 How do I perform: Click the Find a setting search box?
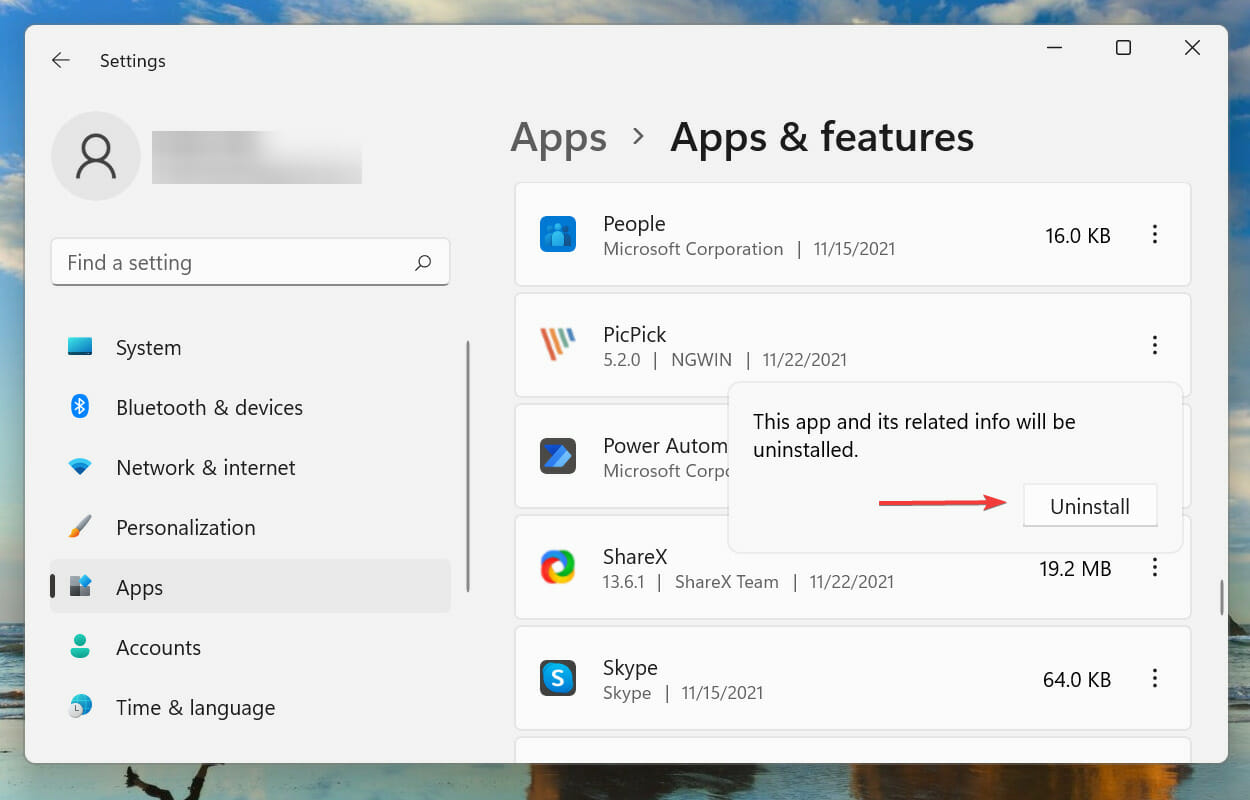point(250,263)
